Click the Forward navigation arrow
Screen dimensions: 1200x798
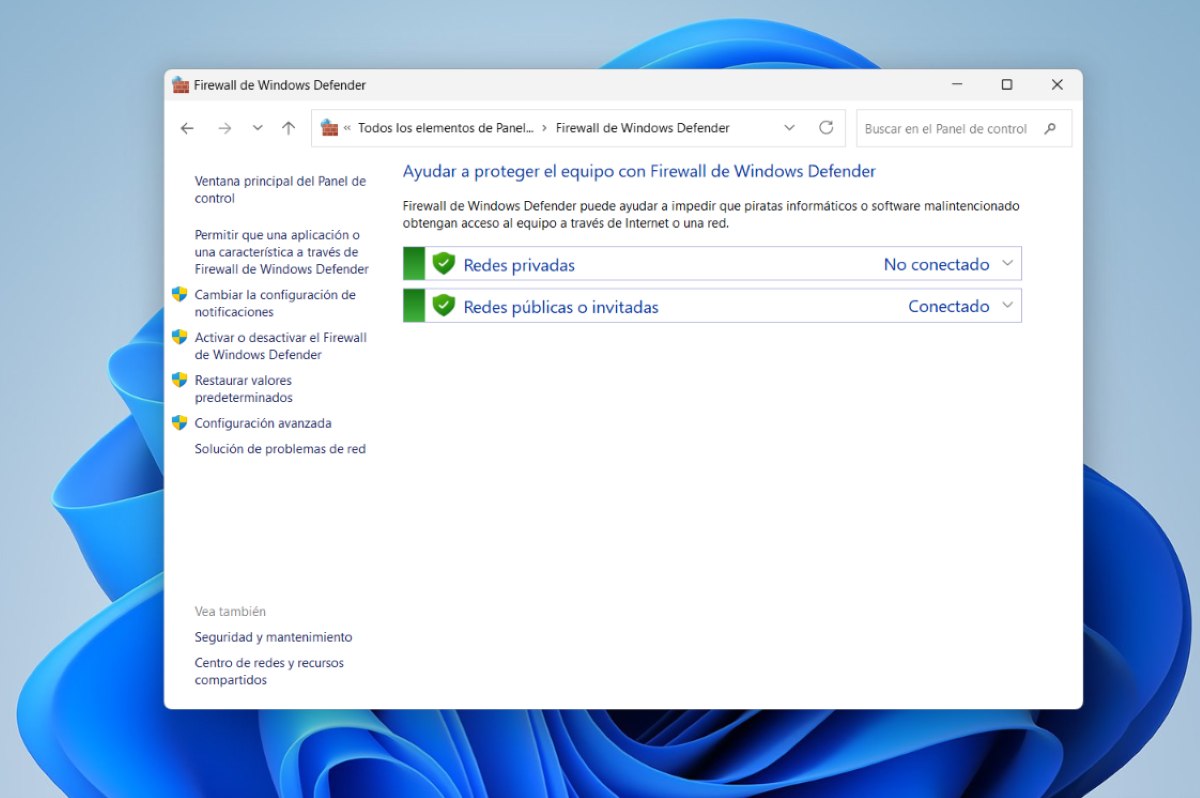[x=225, y=128]
